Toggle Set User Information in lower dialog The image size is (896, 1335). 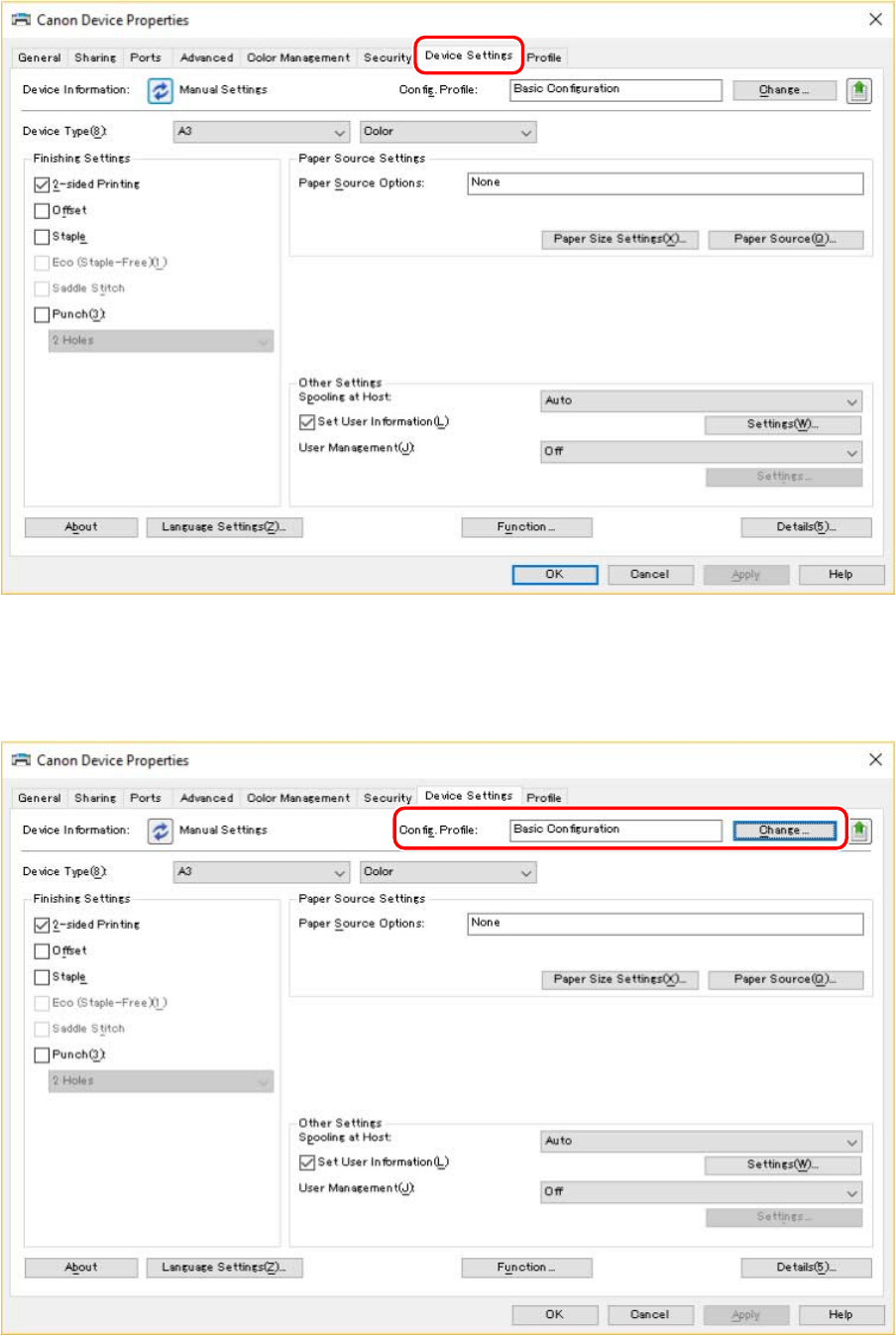coord(307,1163)
